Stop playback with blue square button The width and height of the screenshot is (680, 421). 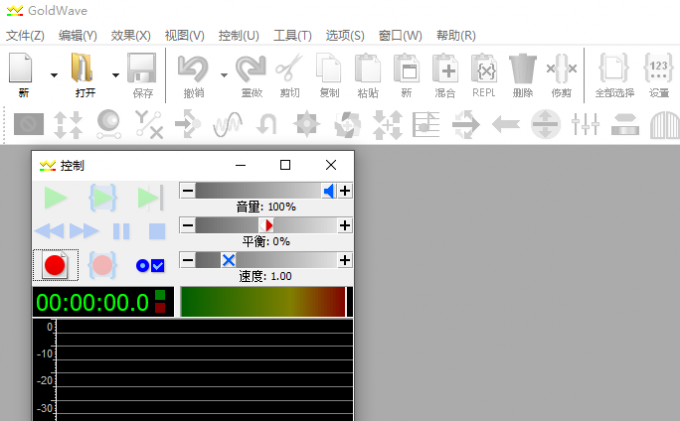point(157,231)
